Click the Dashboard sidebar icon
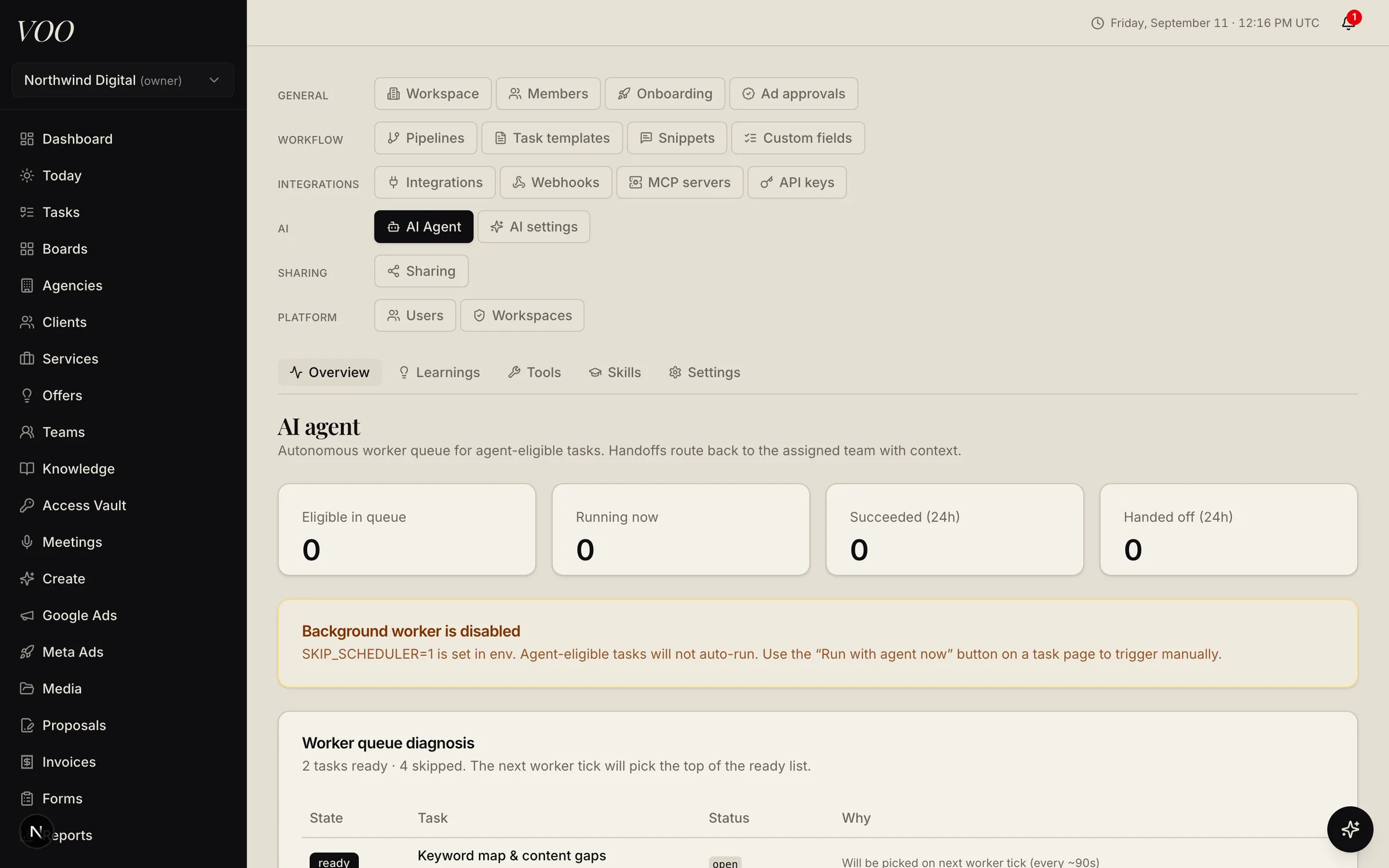This screenshot has height=868, width=1389. (x=27, y=139)
